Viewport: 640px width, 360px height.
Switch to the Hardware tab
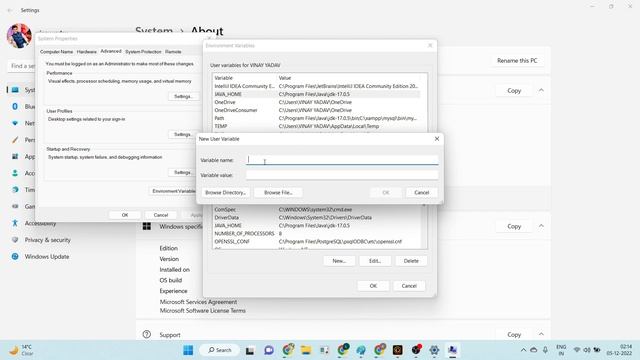click(x=87, y=52)
